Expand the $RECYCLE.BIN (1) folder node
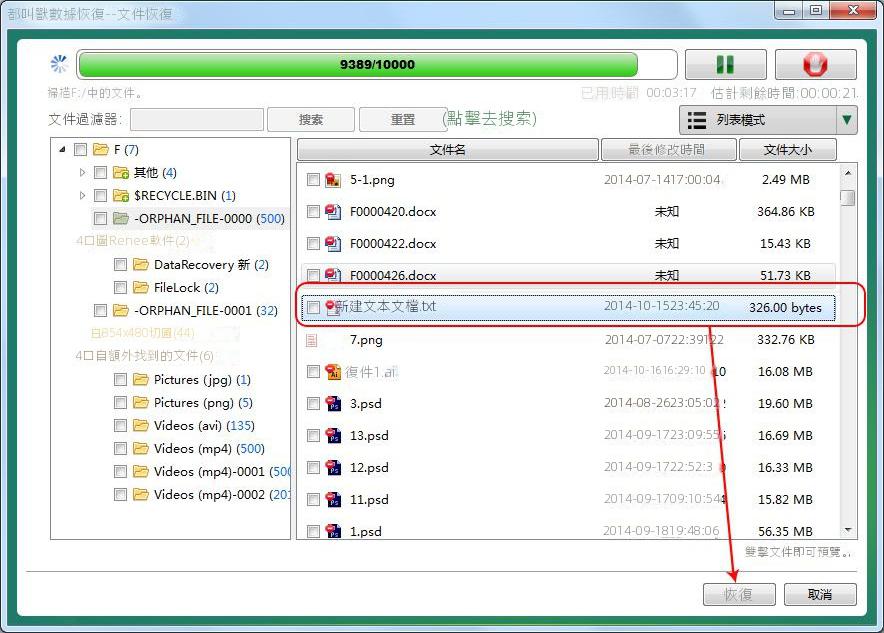Screen dimensions: 884x633 tap(82, 196)
